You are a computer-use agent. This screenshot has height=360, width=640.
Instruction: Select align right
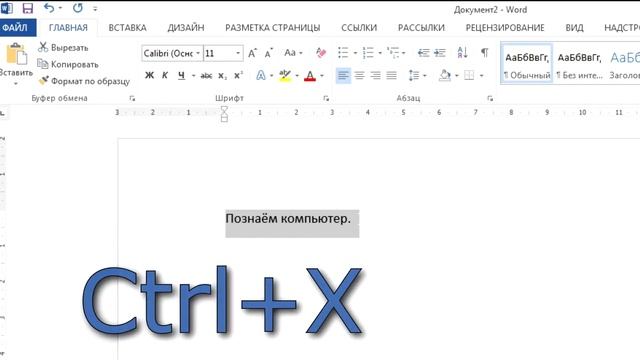pos(376,76)
